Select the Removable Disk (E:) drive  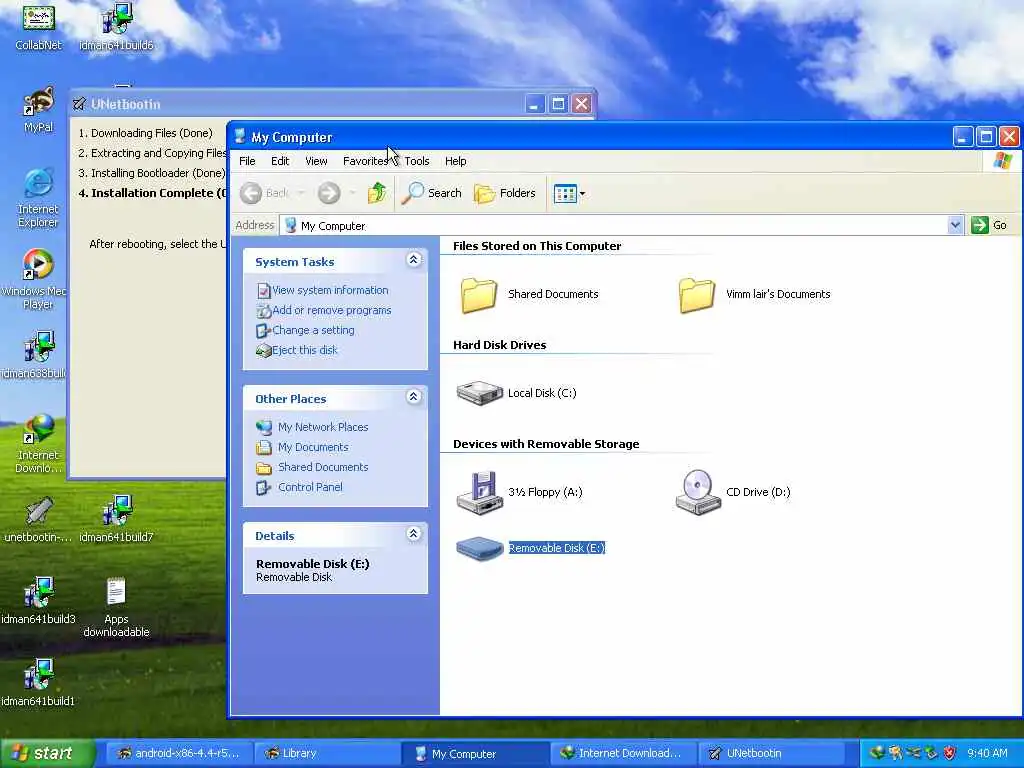(531, 548)
